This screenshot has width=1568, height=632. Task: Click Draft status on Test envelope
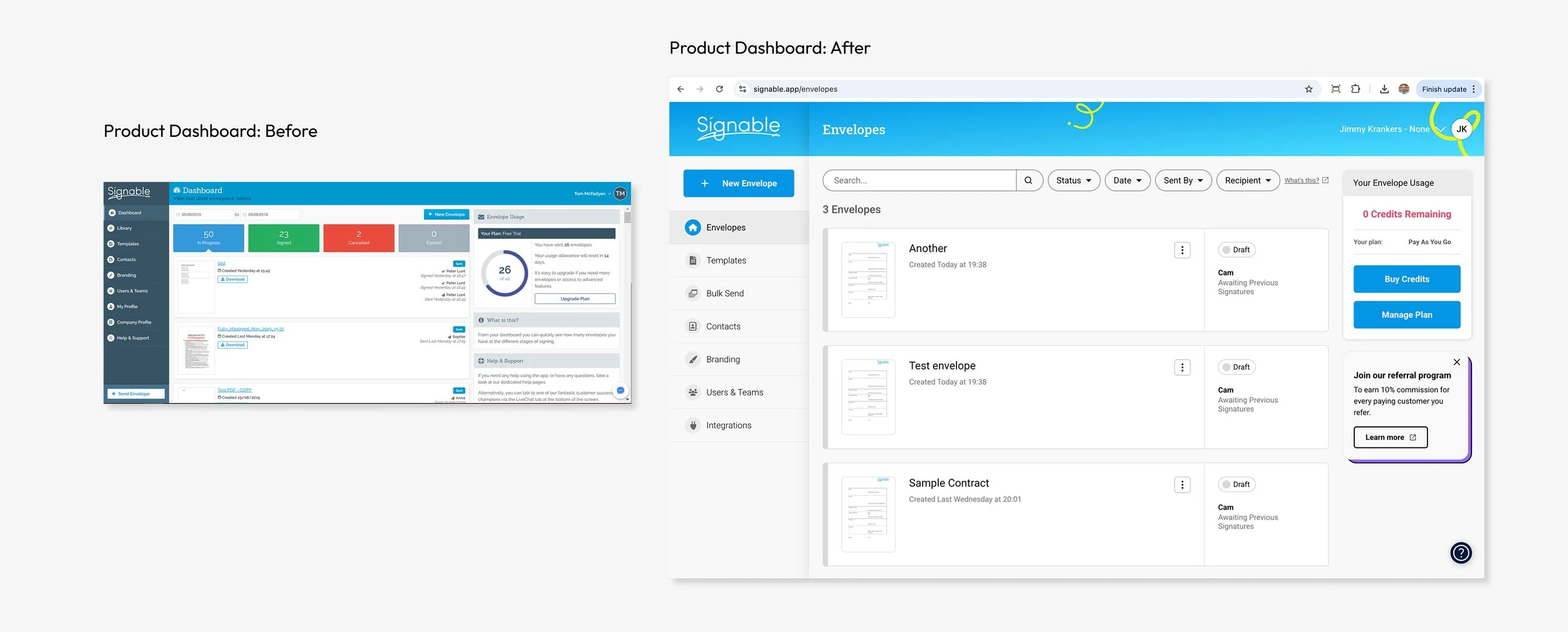1236,368
